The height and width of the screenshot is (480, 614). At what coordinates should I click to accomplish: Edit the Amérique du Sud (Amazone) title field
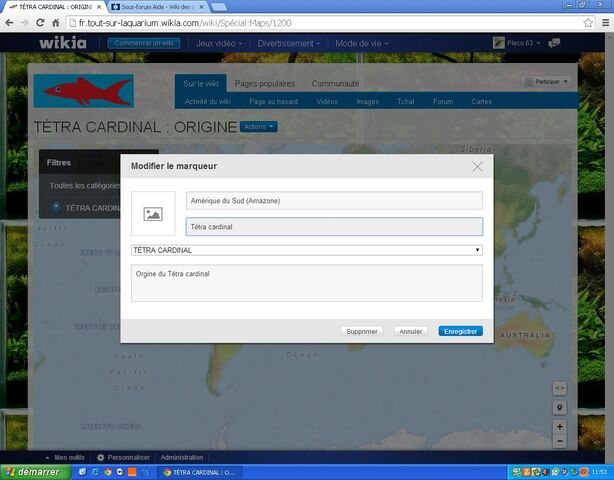[334, 201]
